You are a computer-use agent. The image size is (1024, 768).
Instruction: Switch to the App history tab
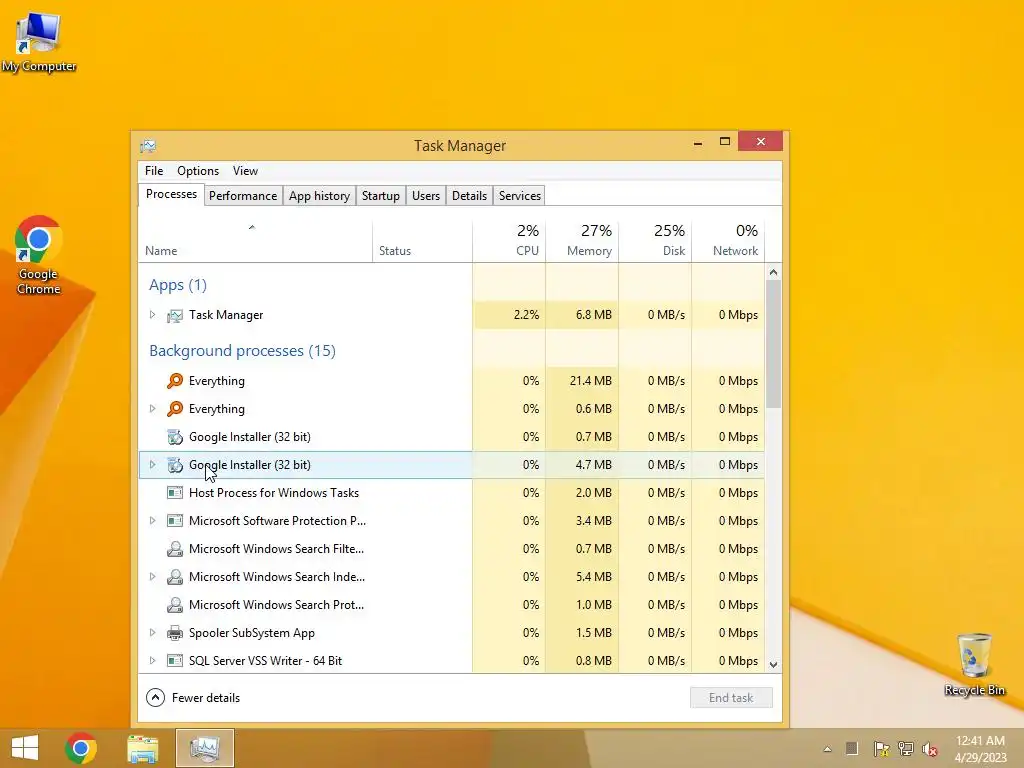point(319,196)
